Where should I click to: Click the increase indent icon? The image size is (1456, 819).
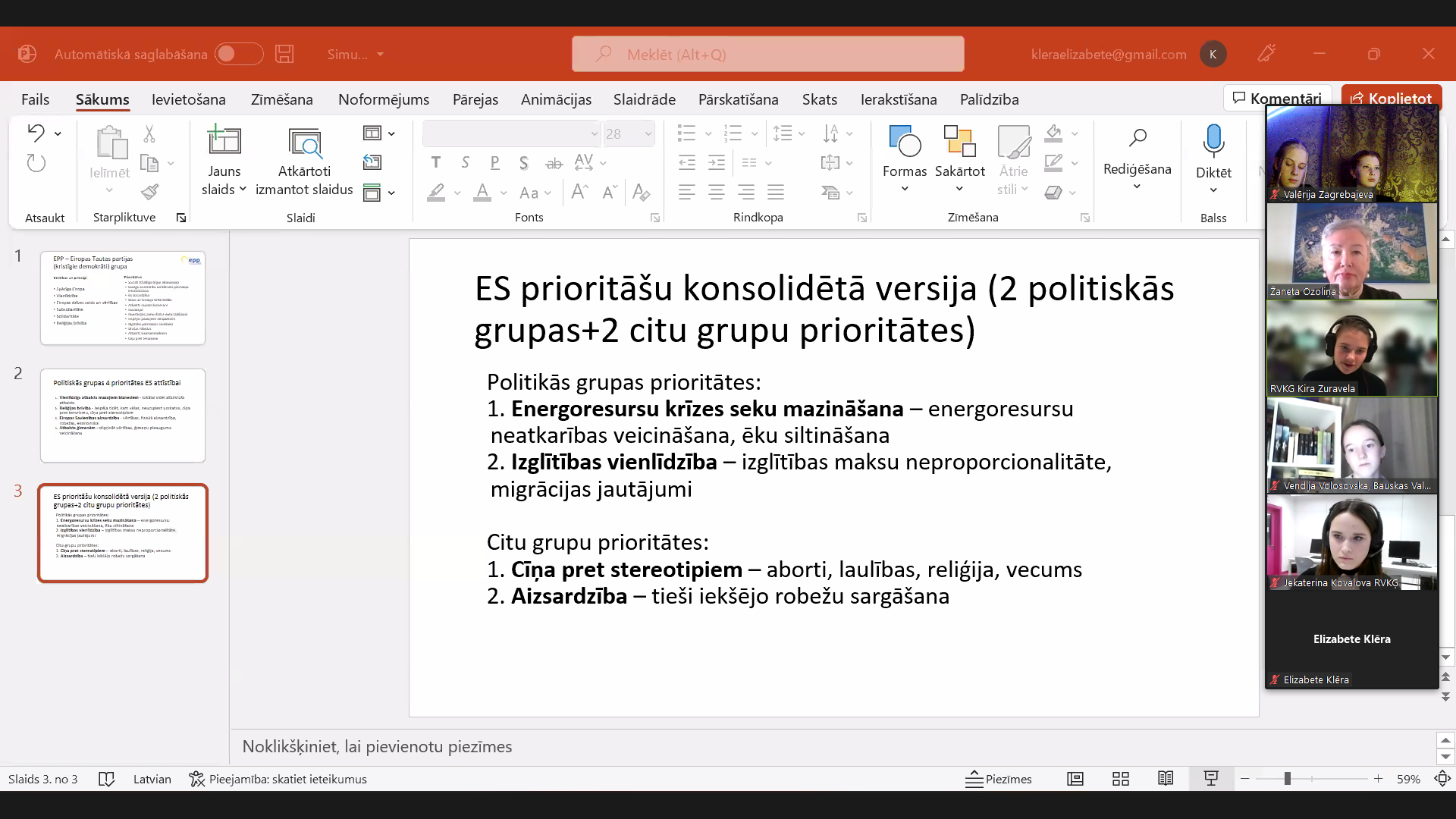click(x=717, y=162)
